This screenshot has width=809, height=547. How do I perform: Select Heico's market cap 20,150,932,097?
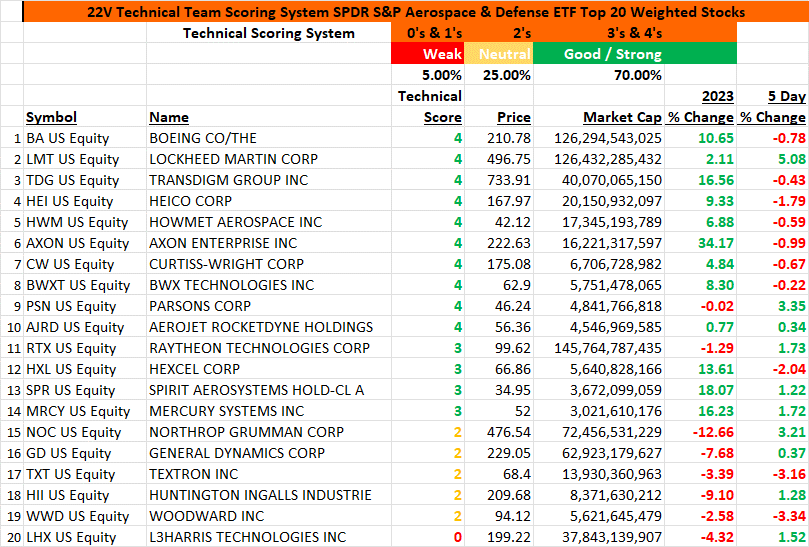click(598, 201)
